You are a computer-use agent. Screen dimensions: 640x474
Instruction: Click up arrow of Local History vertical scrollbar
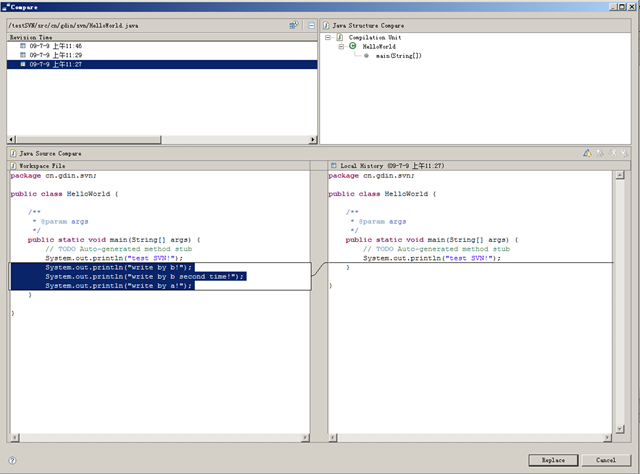620,175
